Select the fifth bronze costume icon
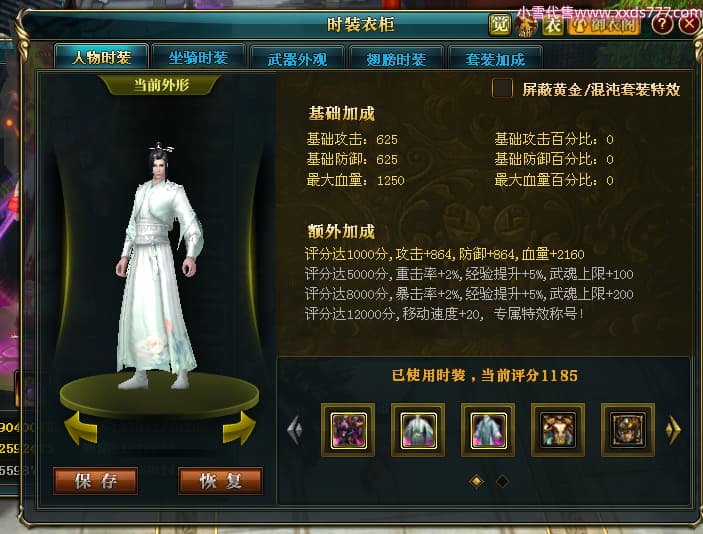 pos(628,430)
